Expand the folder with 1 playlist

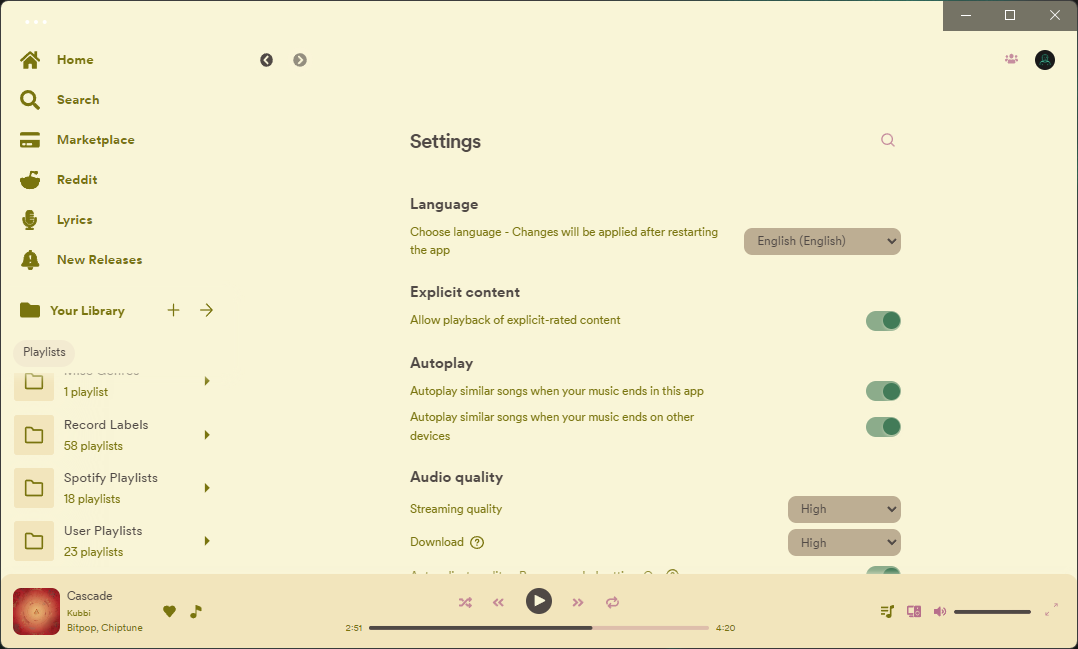click(x=207, y=381)
